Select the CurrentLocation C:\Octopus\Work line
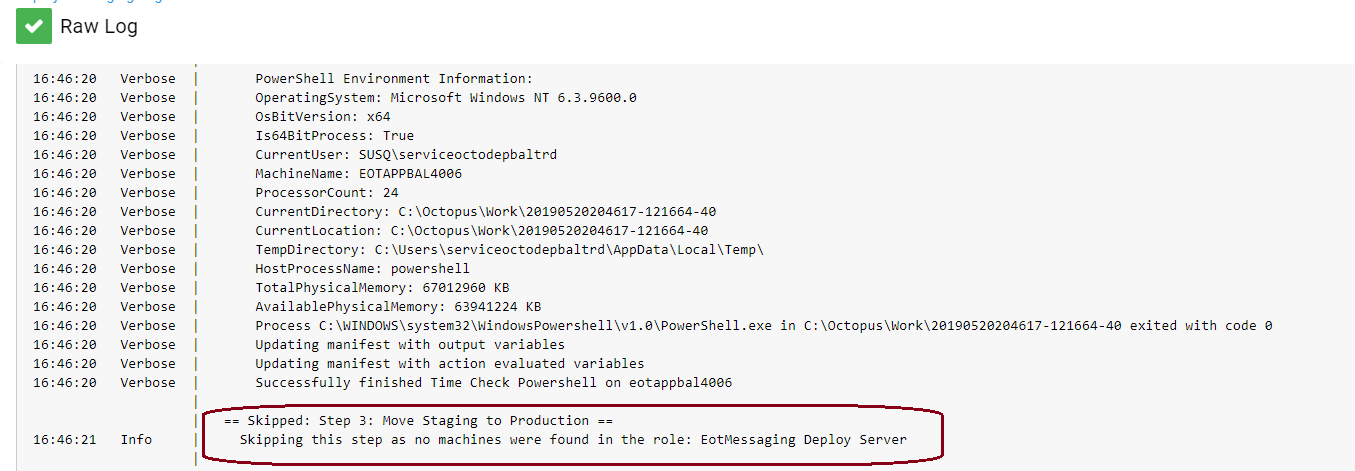The height and width of the screenshot is (471, 1355). 482,231
